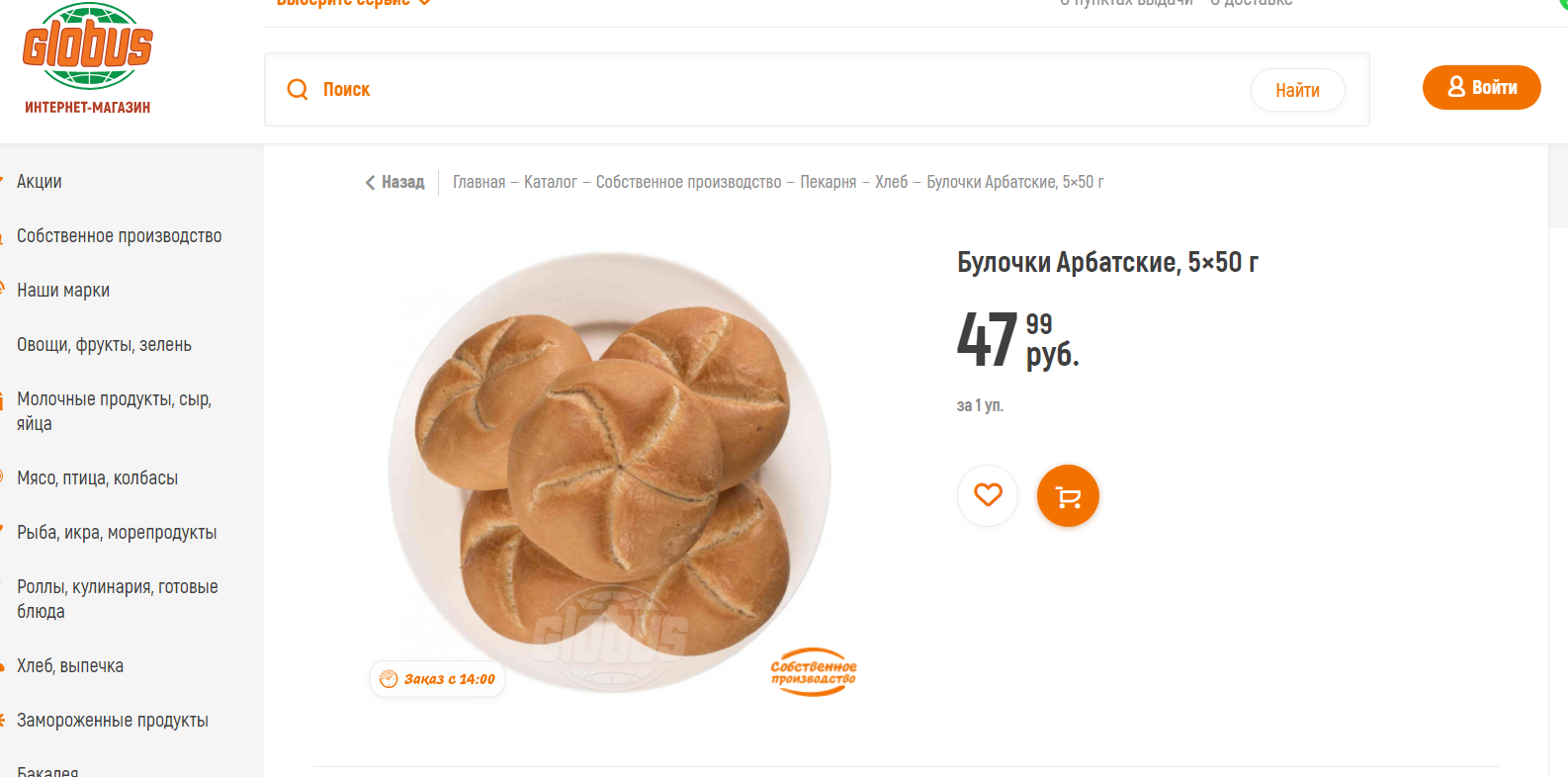Select 'Хлеб, выпечка' in sidebar
The width and height of the screenshot is (1568, 777).
pos(70,666)
